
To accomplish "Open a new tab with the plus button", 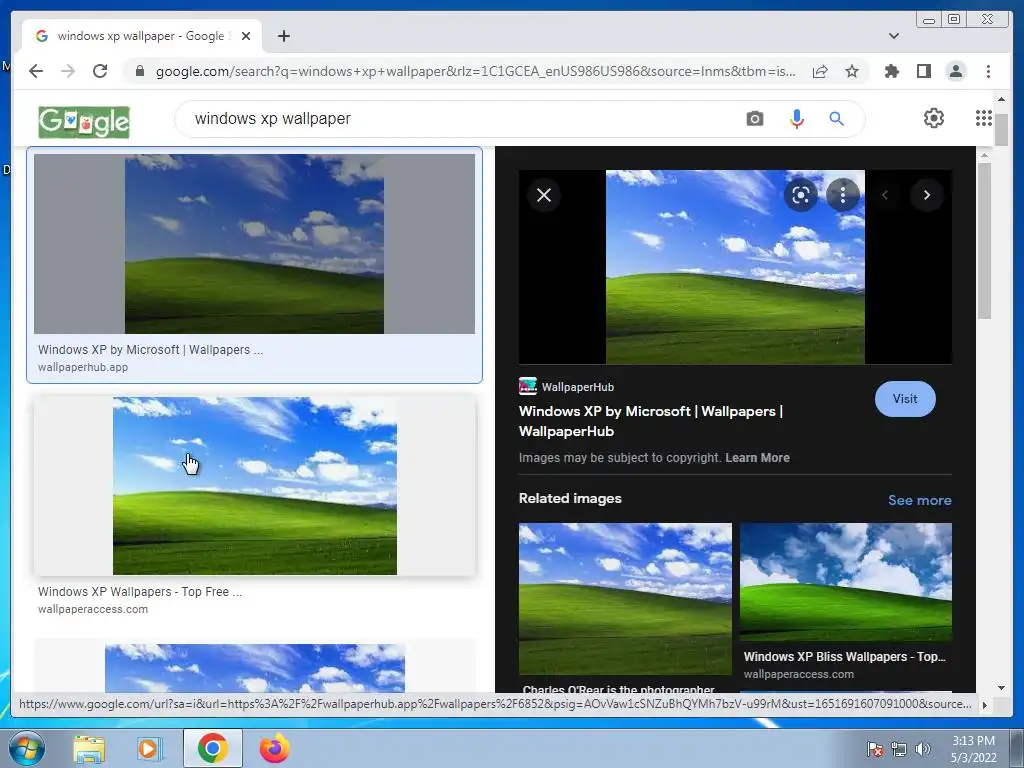I will [283, 36].
